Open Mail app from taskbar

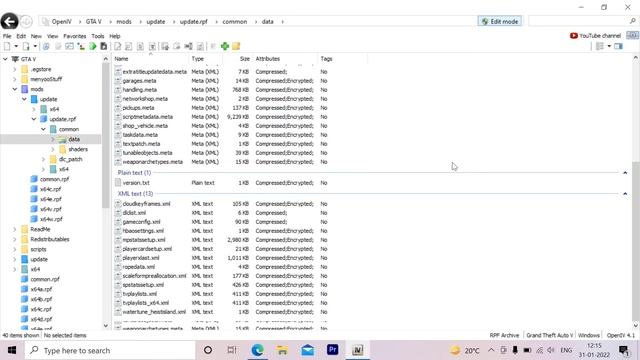tap(307, 350)
